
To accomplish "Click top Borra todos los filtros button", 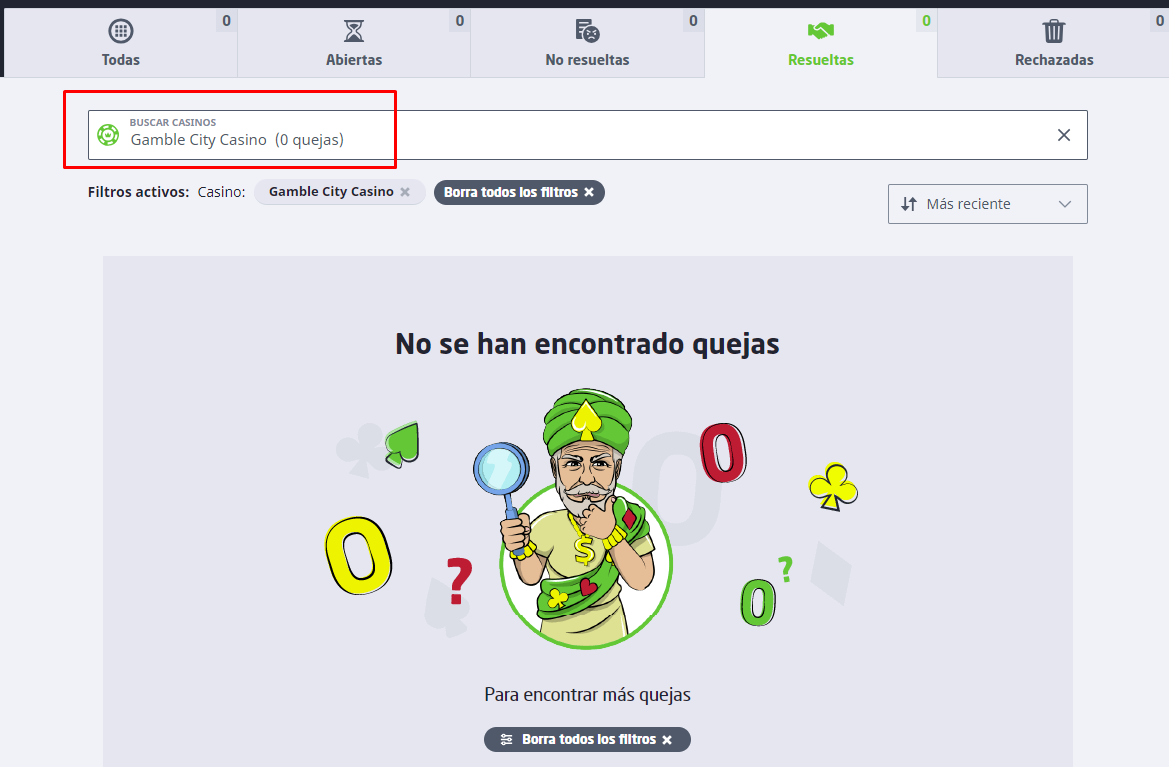I will click(519, 192).
